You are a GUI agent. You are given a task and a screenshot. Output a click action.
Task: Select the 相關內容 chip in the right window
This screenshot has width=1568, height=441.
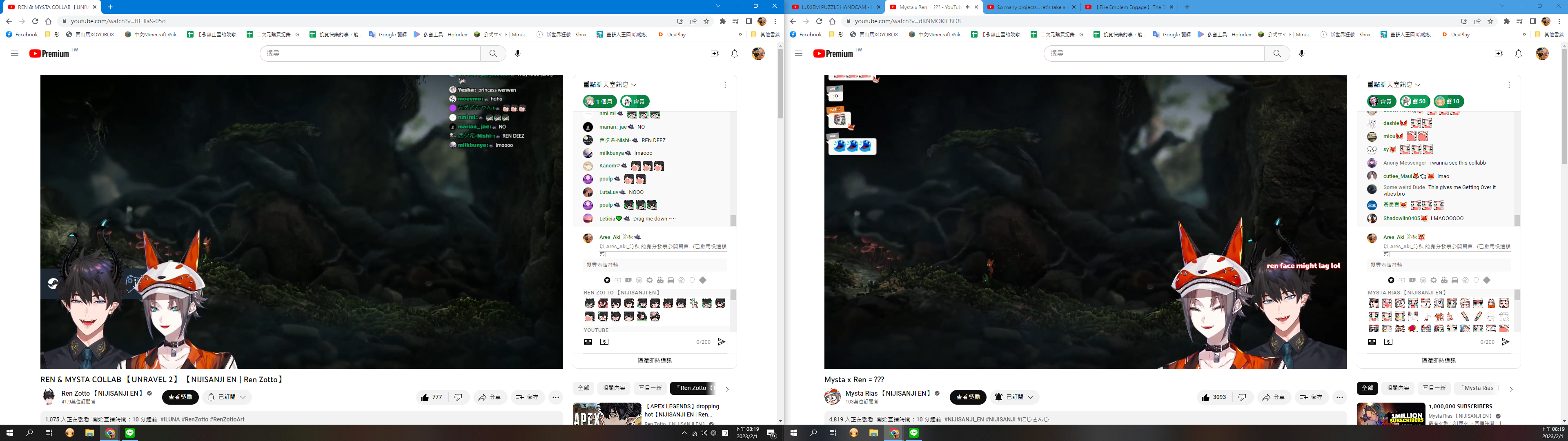(x=1398, y=388)
